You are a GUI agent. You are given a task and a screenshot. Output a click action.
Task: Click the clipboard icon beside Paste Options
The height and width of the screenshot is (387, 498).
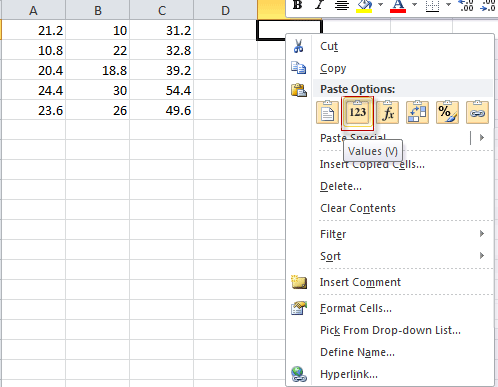pos(299,90)
